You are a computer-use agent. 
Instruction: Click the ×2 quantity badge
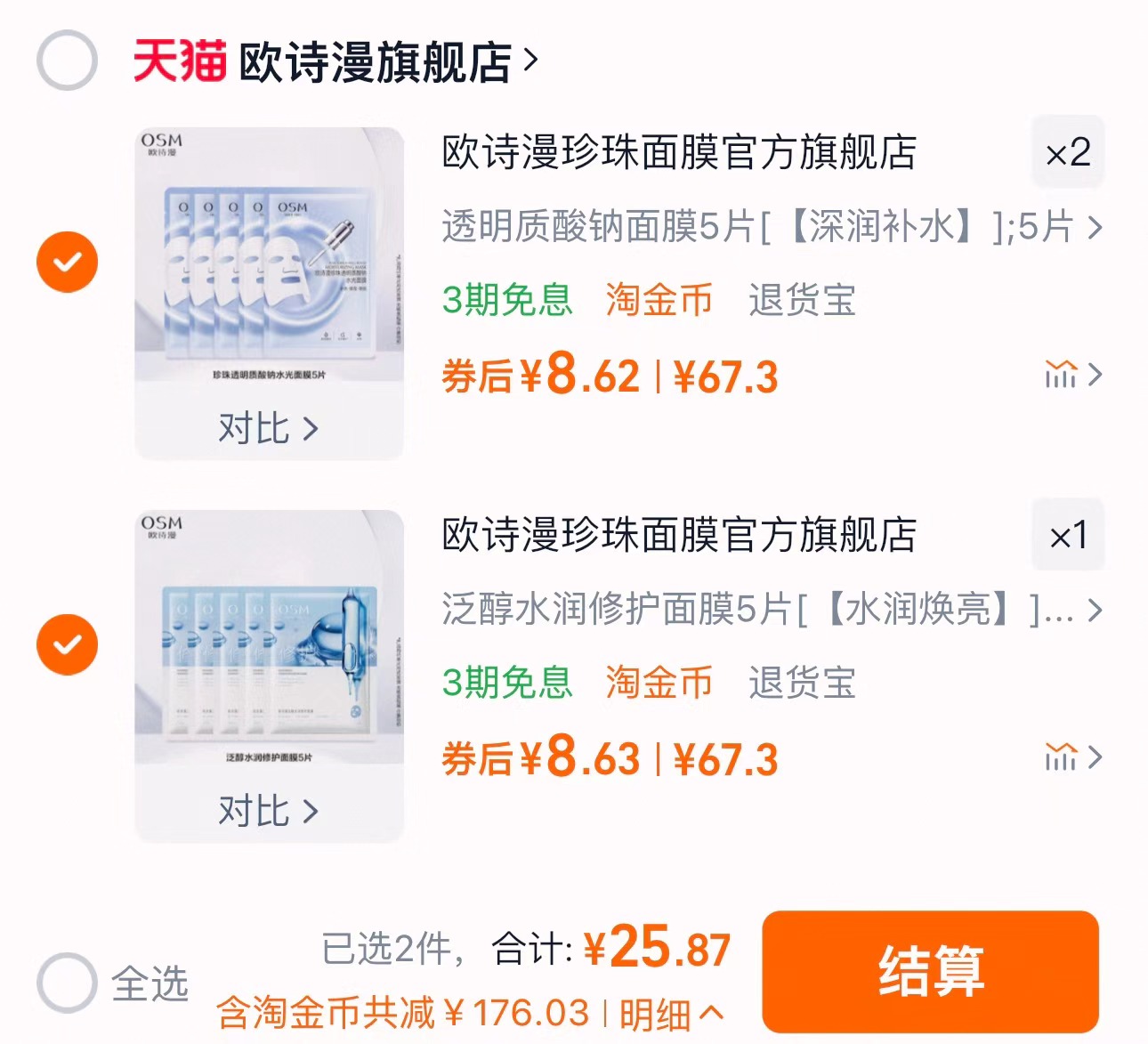pos(1068,153)
